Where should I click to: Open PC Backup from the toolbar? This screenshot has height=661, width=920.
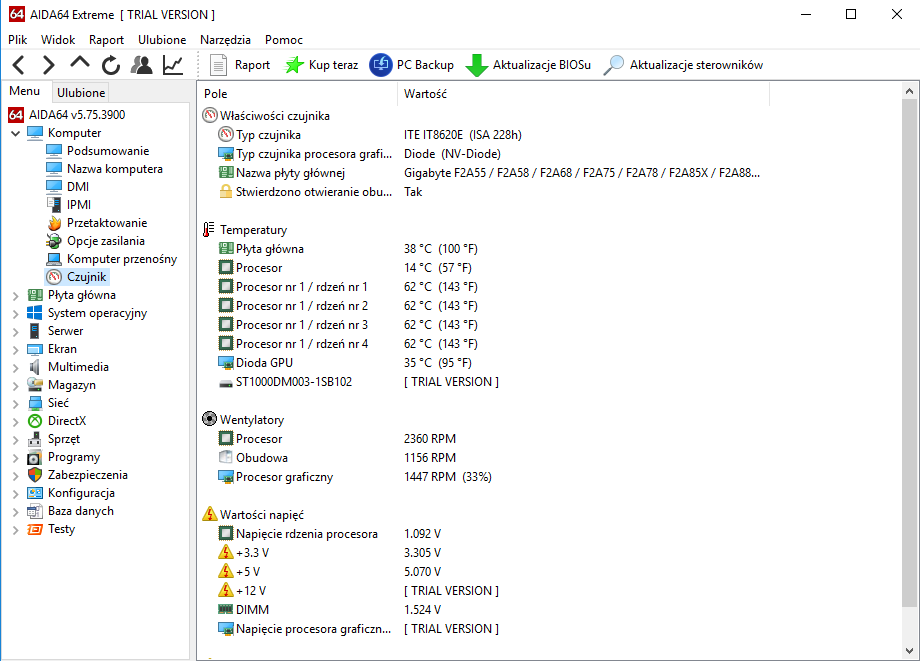coord(411,65)
